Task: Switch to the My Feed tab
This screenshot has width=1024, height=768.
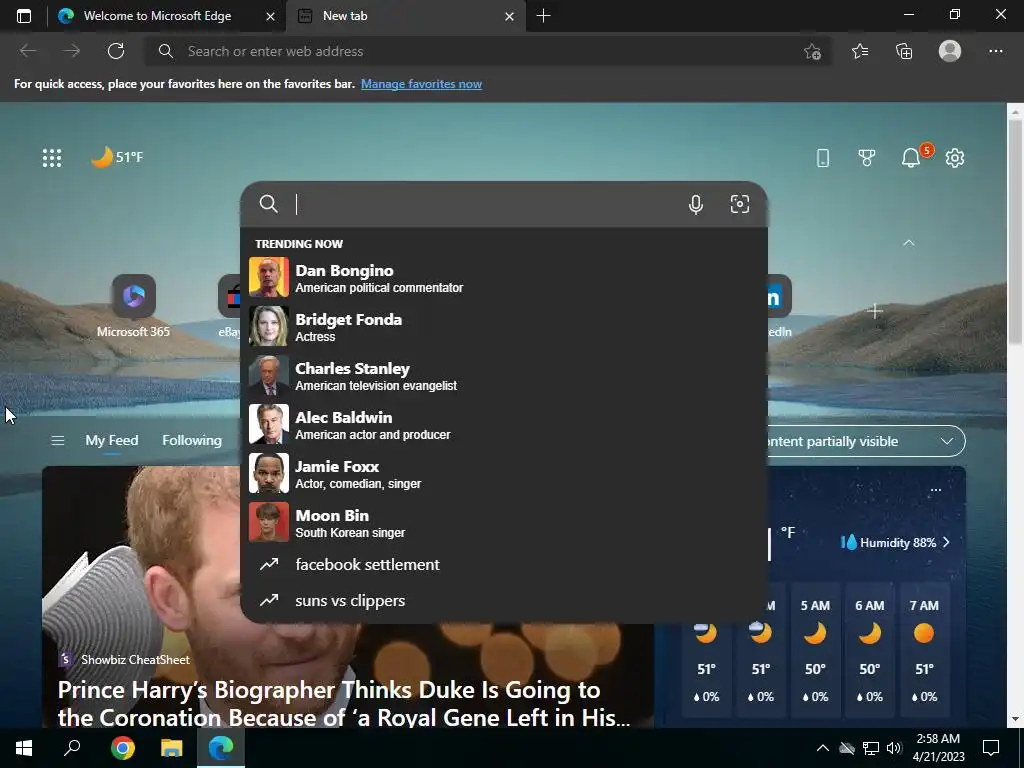Action: coord(112,441)
